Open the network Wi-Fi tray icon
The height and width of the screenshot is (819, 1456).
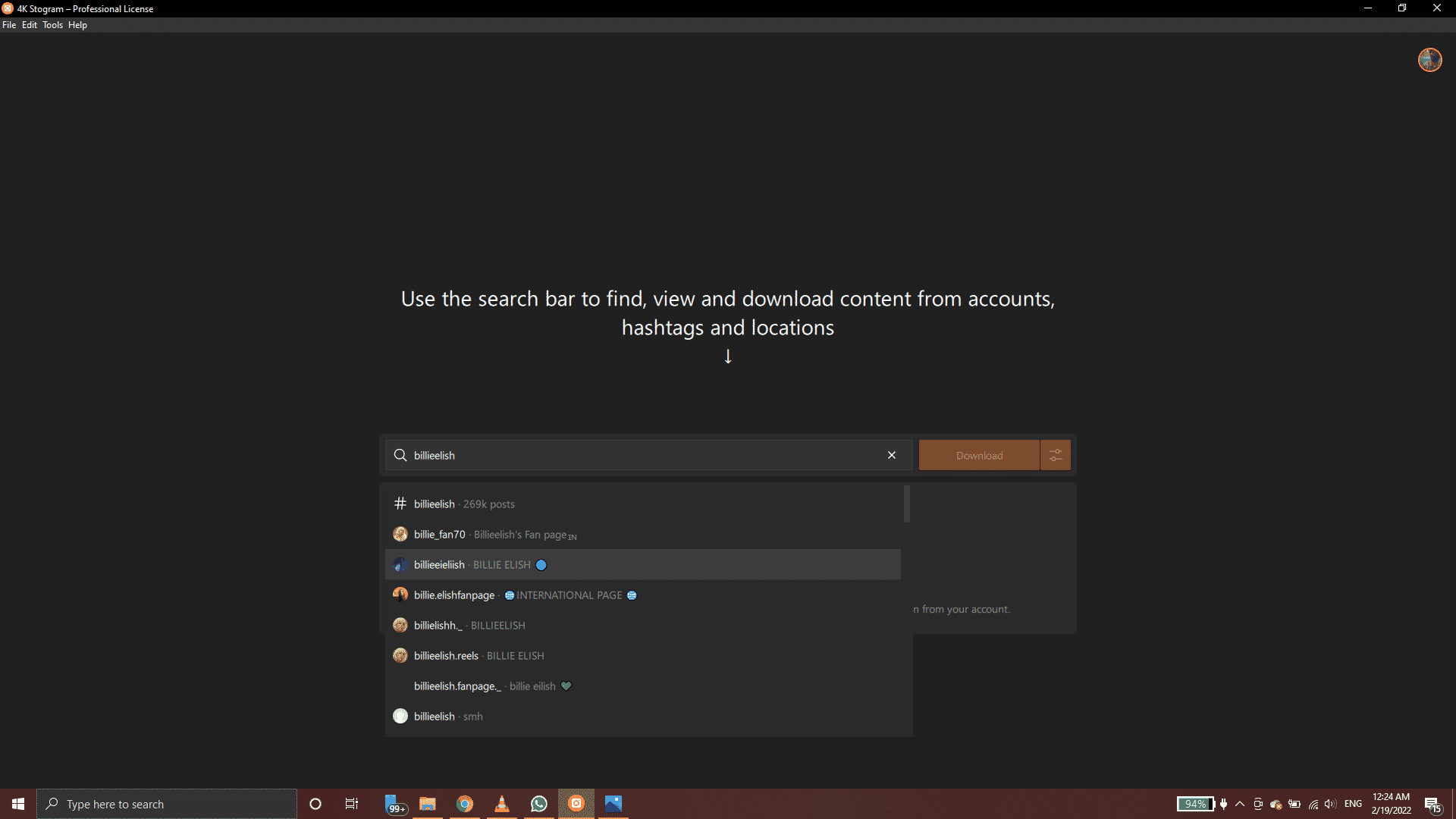1313,804
